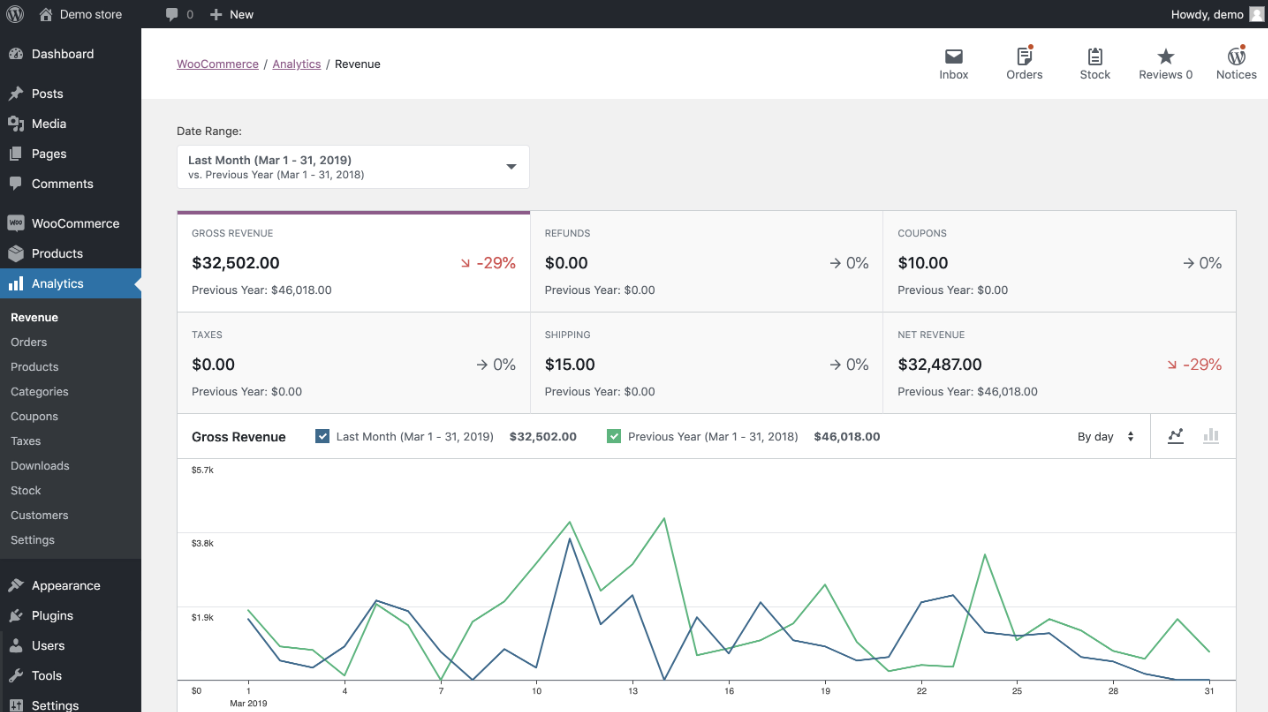Open the Notices WordPress icon

pos(1236,62)
